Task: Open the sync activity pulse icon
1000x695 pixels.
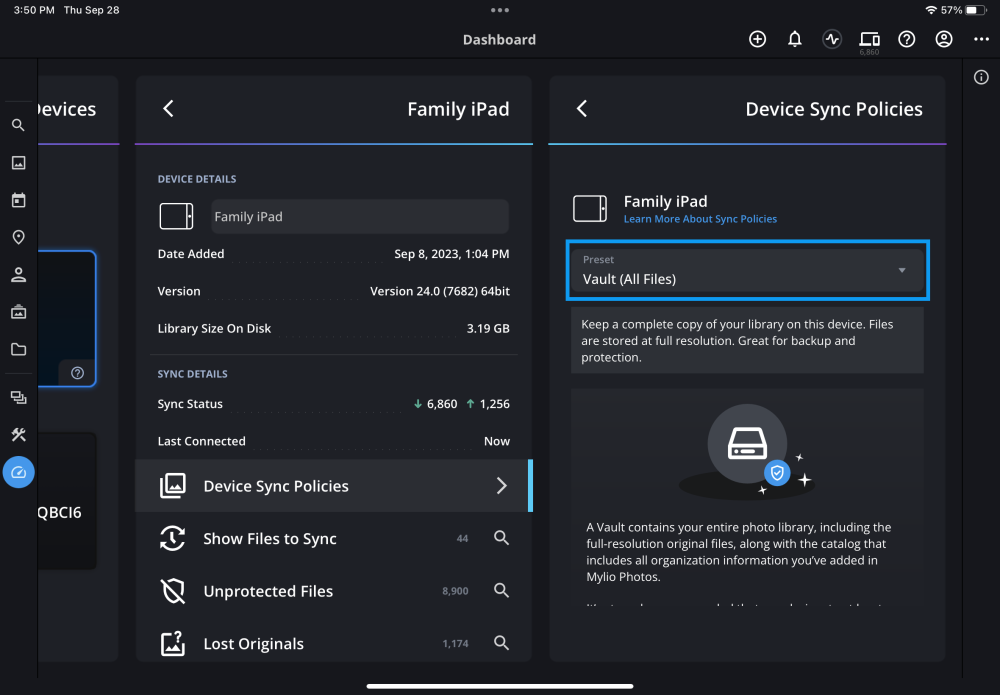Action: coord(832,39)
